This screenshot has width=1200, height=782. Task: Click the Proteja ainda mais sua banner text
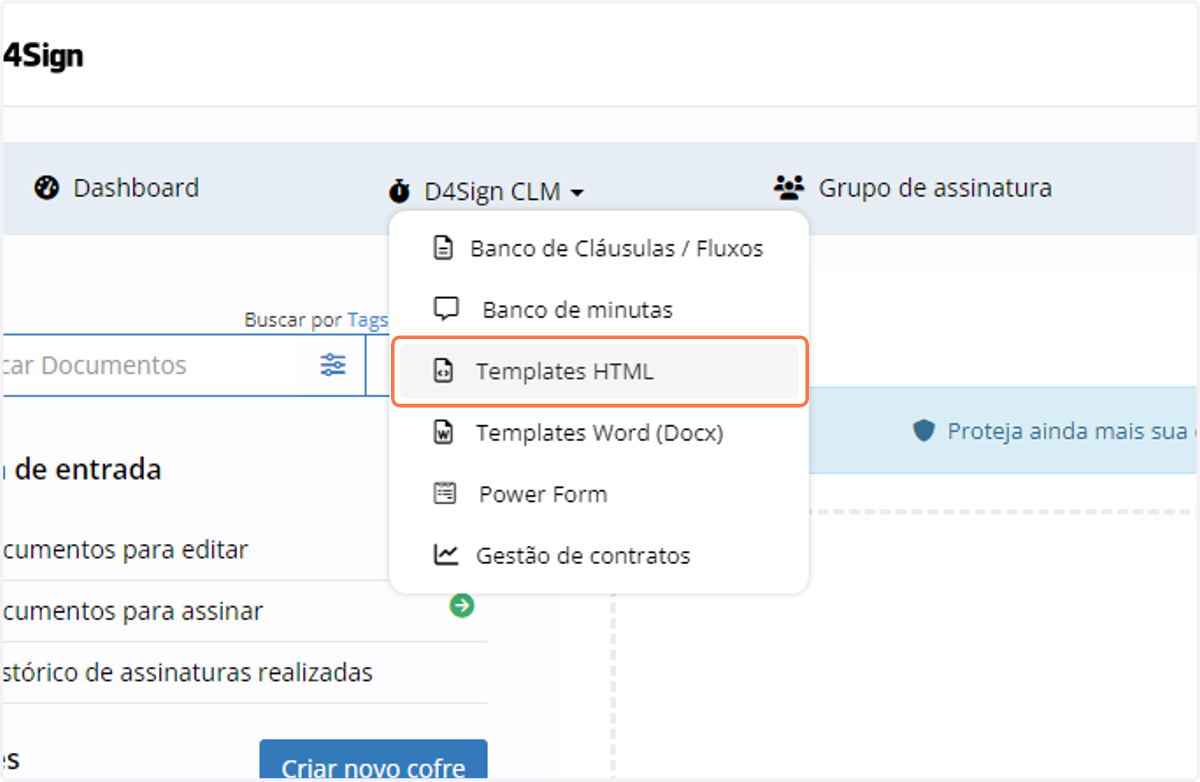point(1072,432)
